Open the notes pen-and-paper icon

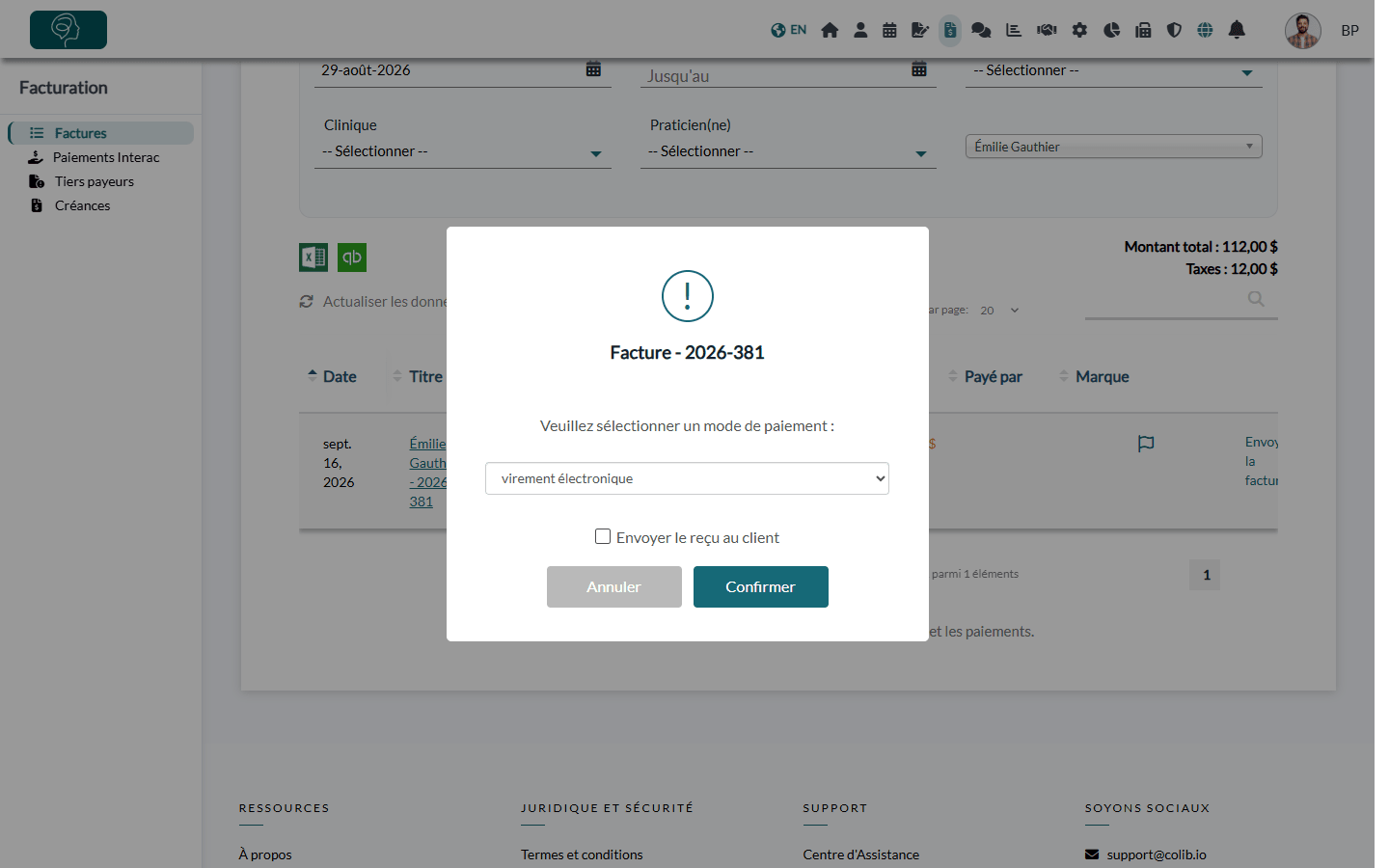[x=920, y=30]
